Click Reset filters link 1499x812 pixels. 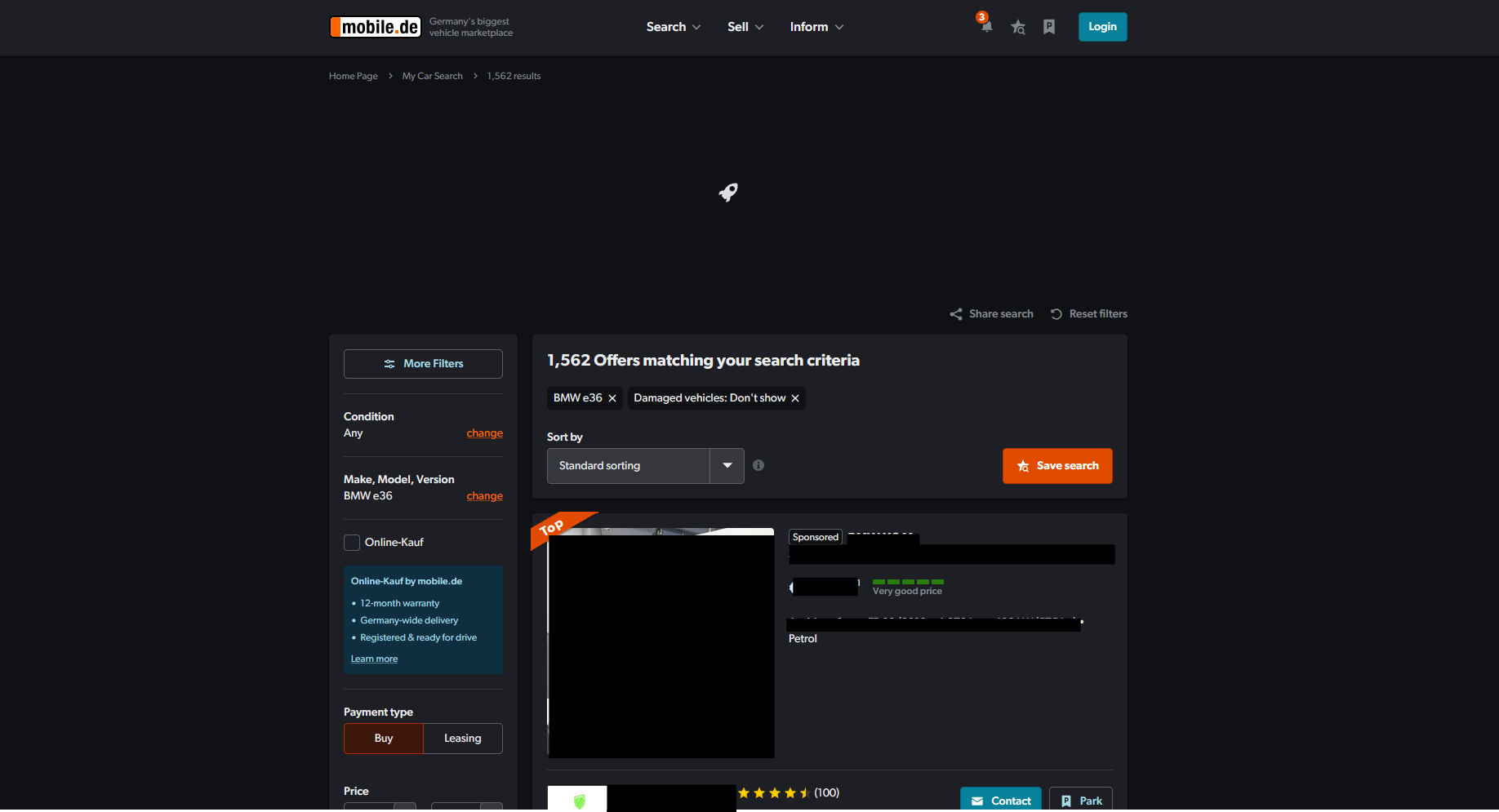point(1098,314)
